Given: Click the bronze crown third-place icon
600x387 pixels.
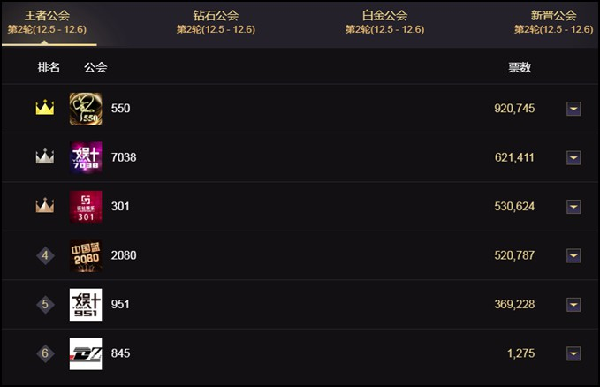Looking at the screenshot, I should tap(45, 205).
